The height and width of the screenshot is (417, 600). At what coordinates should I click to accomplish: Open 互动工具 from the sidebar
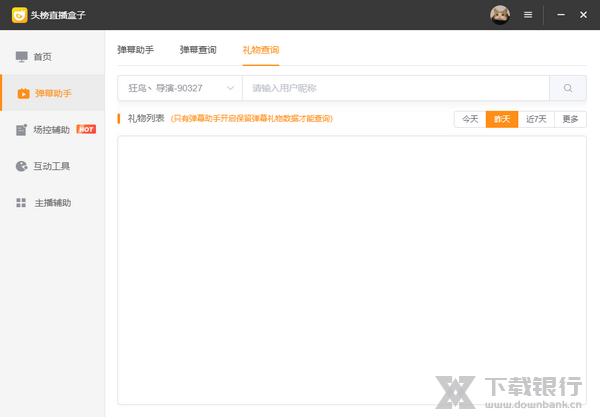pyautogui.click(x=52, y=166)
